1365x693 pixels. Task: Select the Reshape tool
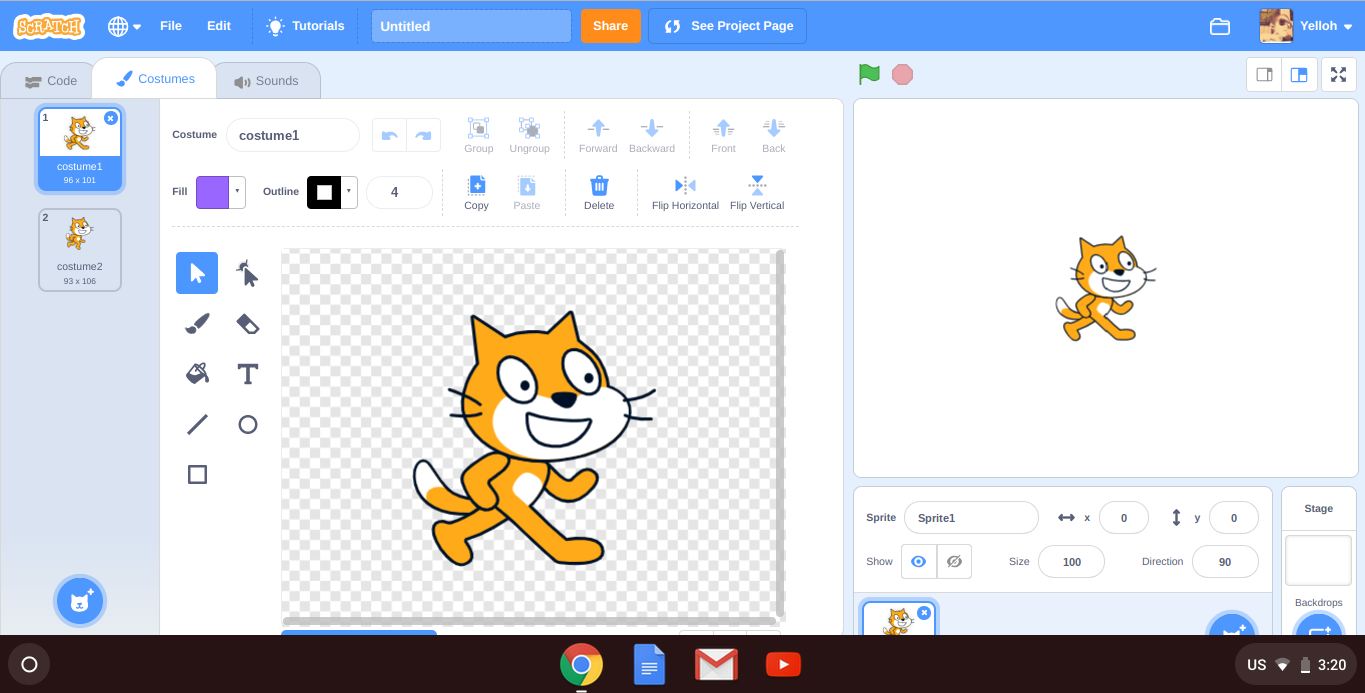click(247, 273)
